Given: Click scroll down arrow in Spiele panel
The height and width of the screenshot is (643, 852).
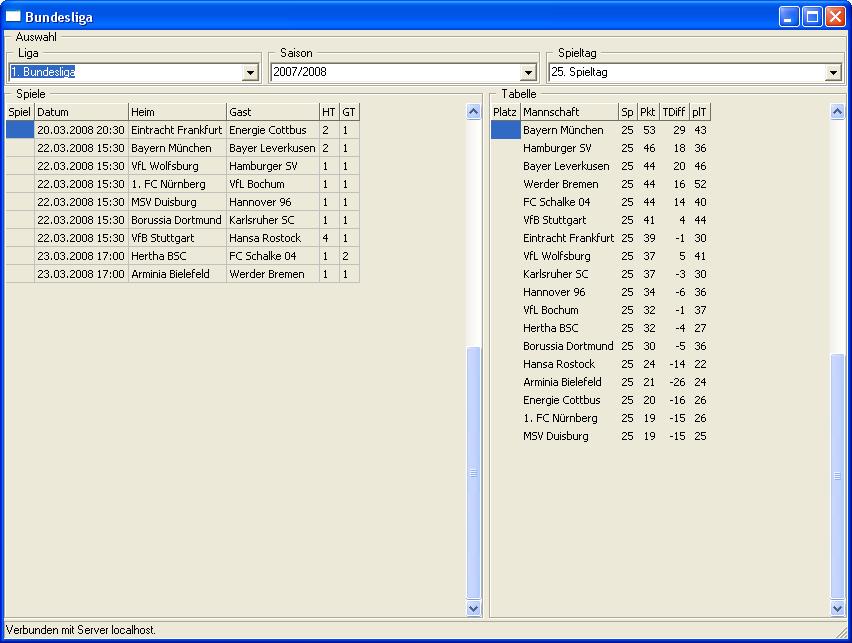Looking at the screenshot, I should click(x=474, y=608).
